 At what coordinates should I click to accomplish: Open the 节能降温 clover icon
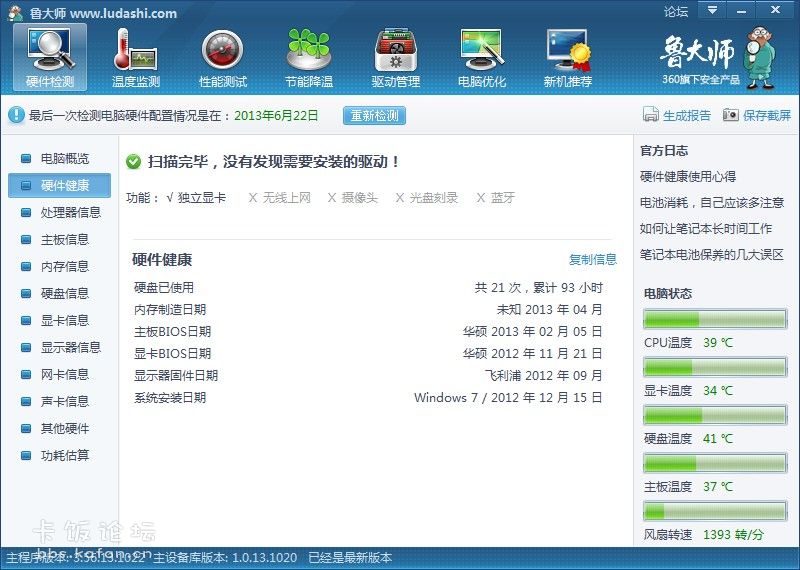click(x=309, y=49)
